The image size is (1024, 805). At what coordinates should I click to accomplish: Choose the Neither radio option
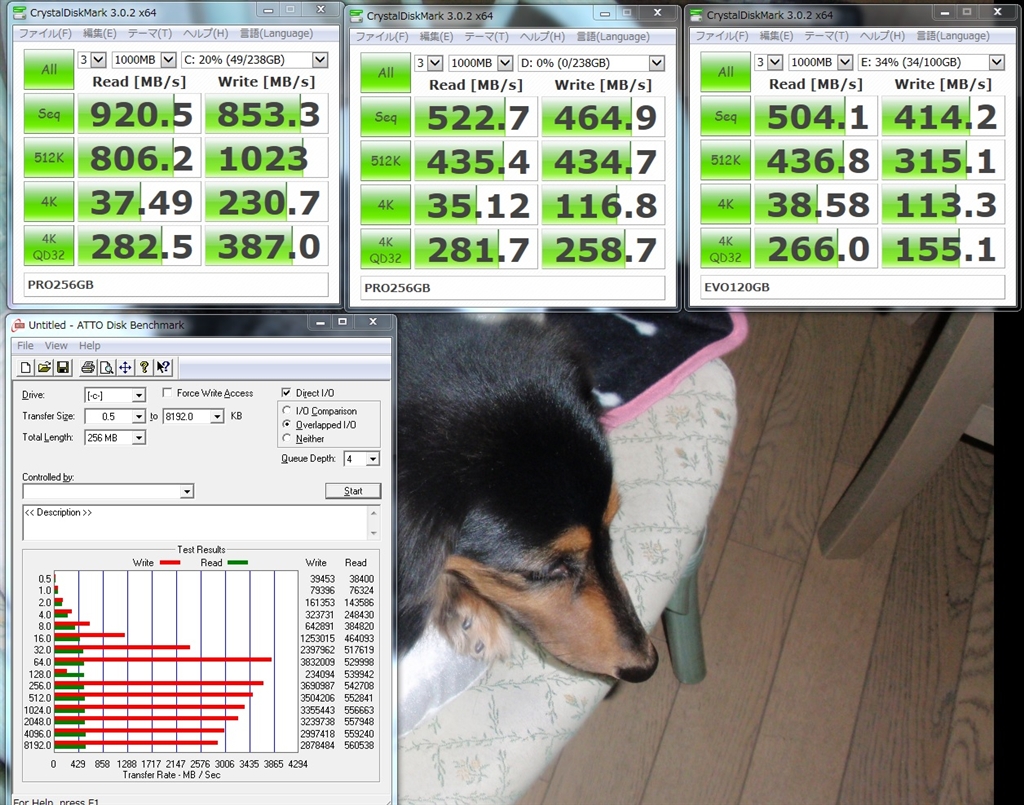[x=286, y=438]
